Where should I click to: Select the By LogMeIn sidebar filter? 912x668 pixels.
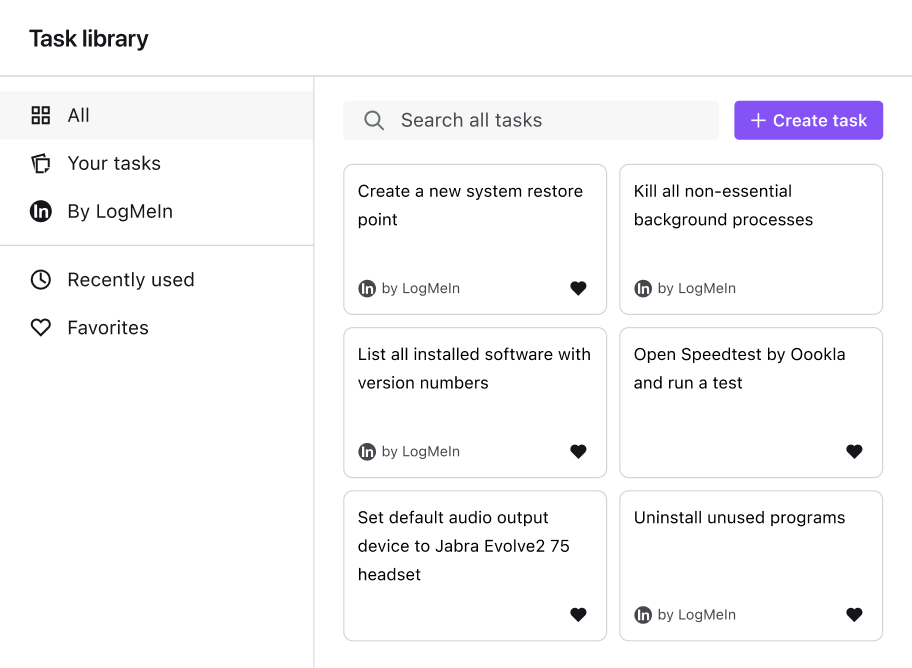(x=120, y=212)
